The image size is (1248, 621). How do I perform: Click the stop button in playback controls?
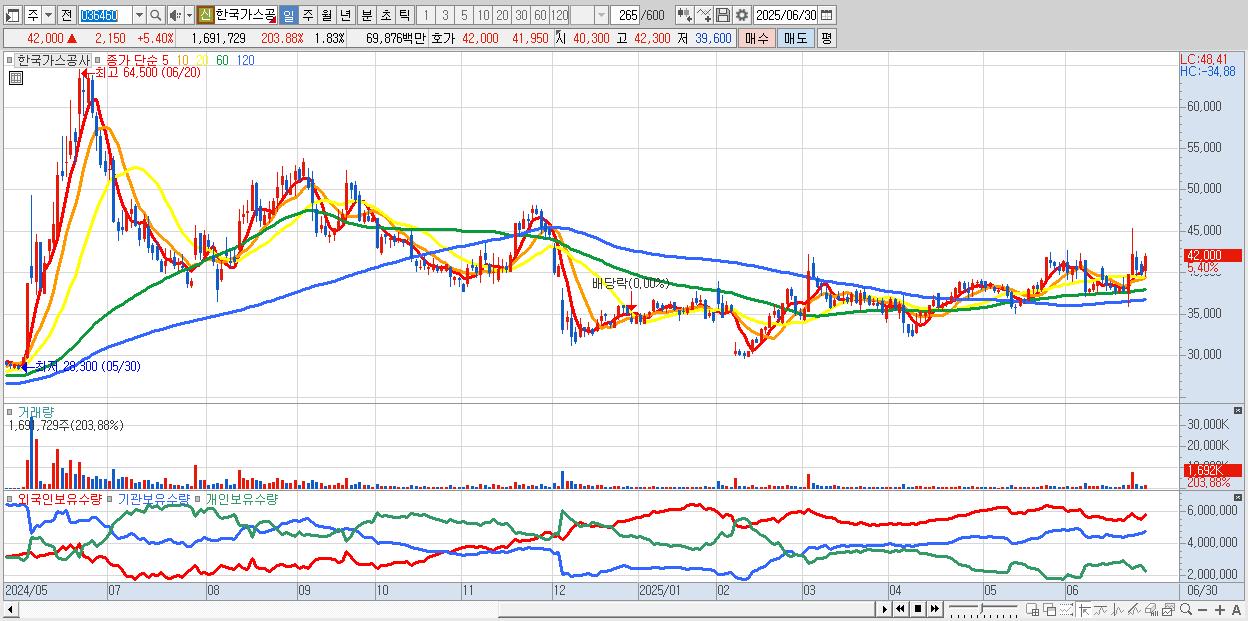(918, 609)
